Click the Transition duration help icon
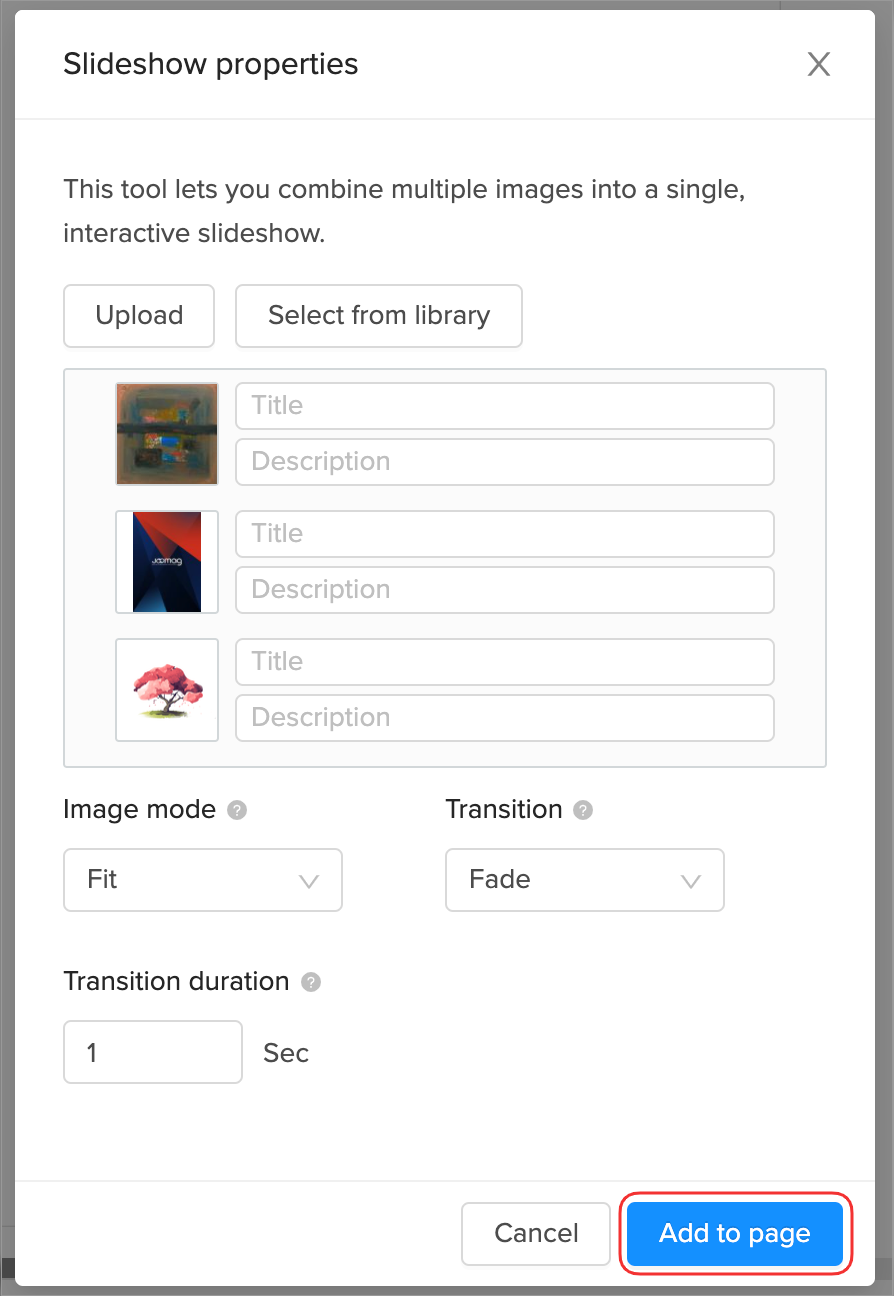Screen dimensions: 894x1296 pyautogui.click(x=311, y=982)
